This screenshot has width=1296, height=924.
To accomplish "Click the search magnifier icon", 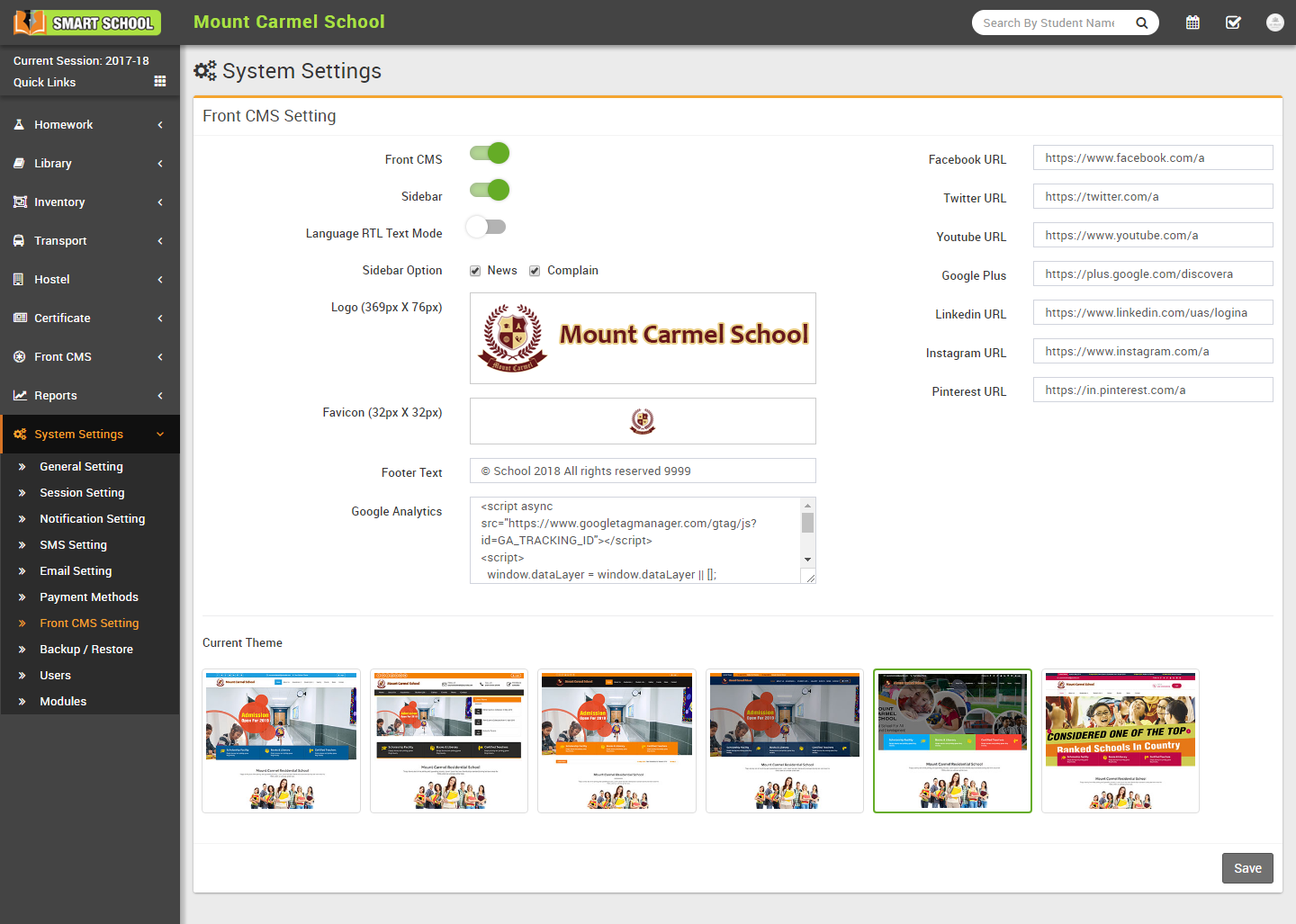I will 1141,23.
